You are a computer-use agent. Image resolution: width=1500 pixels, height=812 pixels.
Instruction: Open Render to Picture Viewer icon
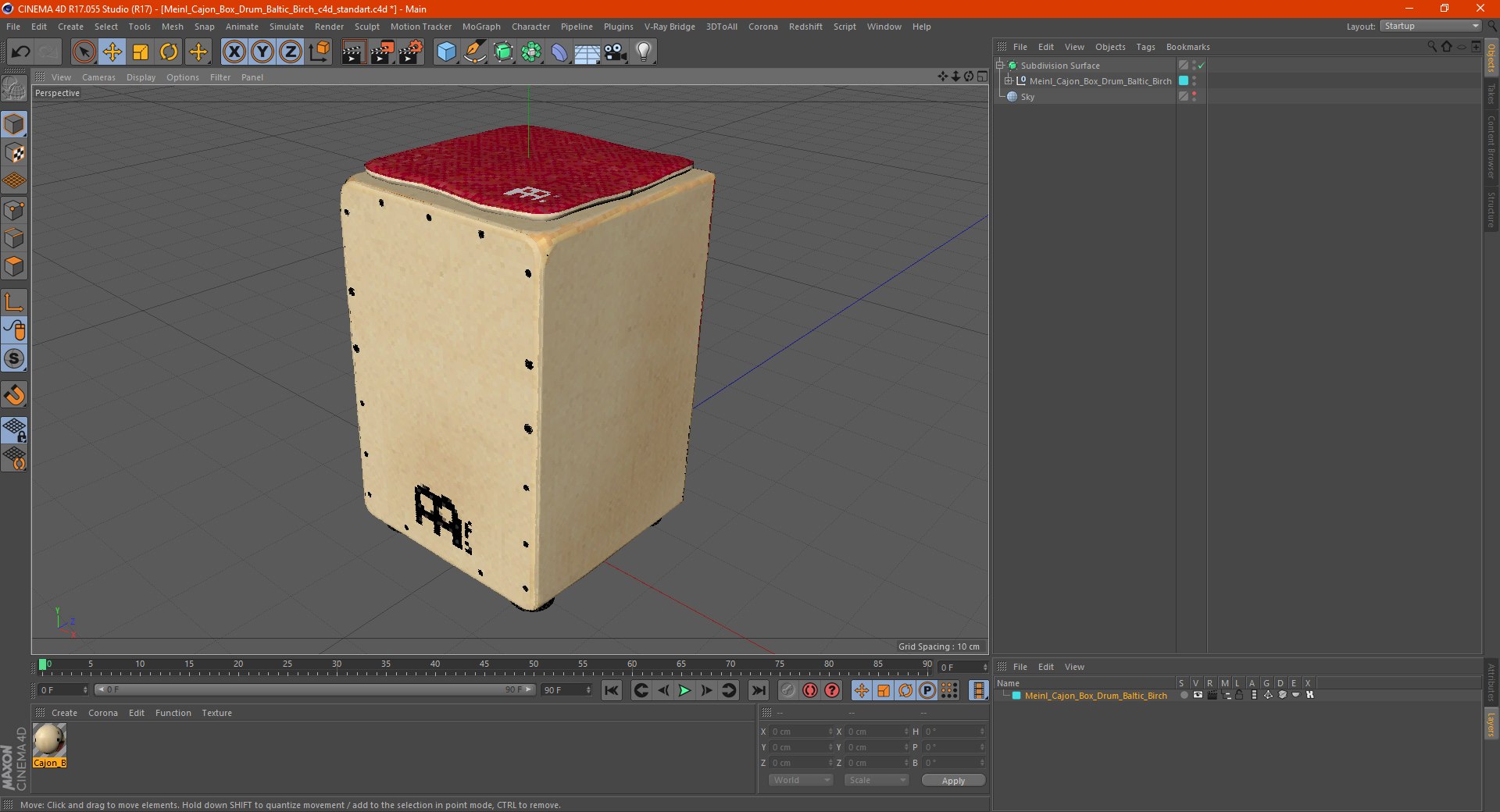[x=382, y=52]
